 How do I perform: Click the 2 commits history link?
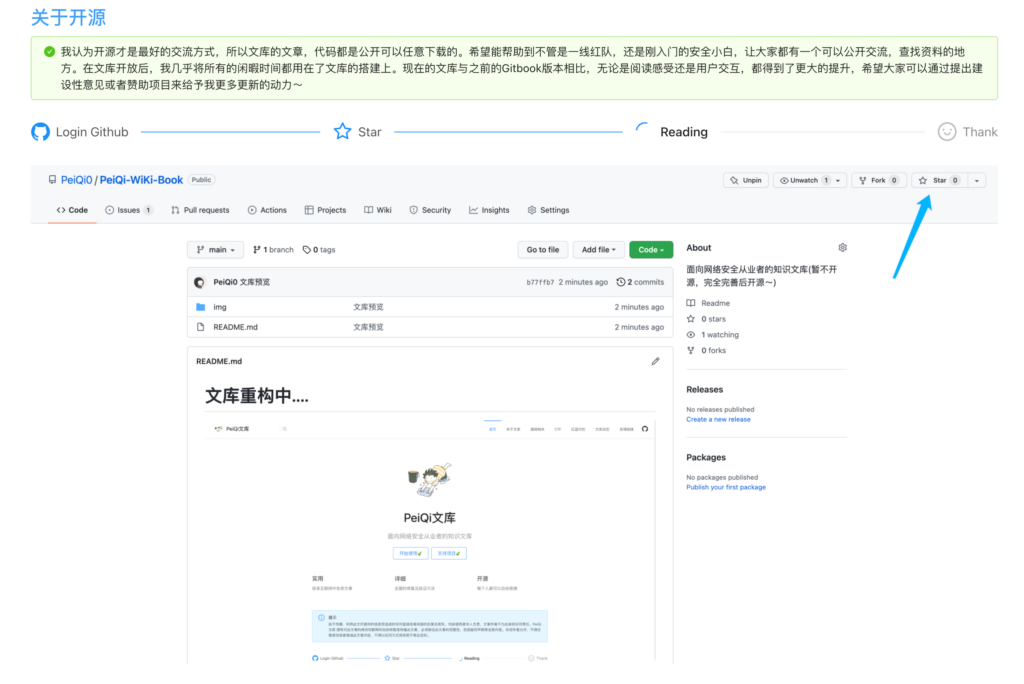click(x=641, y=282)
